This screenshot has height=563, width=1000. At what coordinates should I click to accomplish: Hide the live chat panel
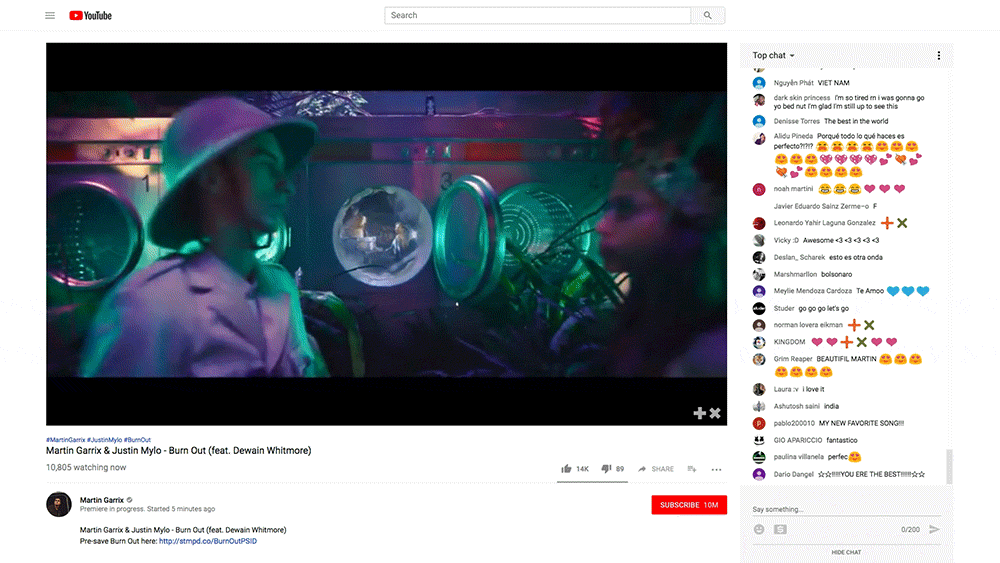point(846,552)
